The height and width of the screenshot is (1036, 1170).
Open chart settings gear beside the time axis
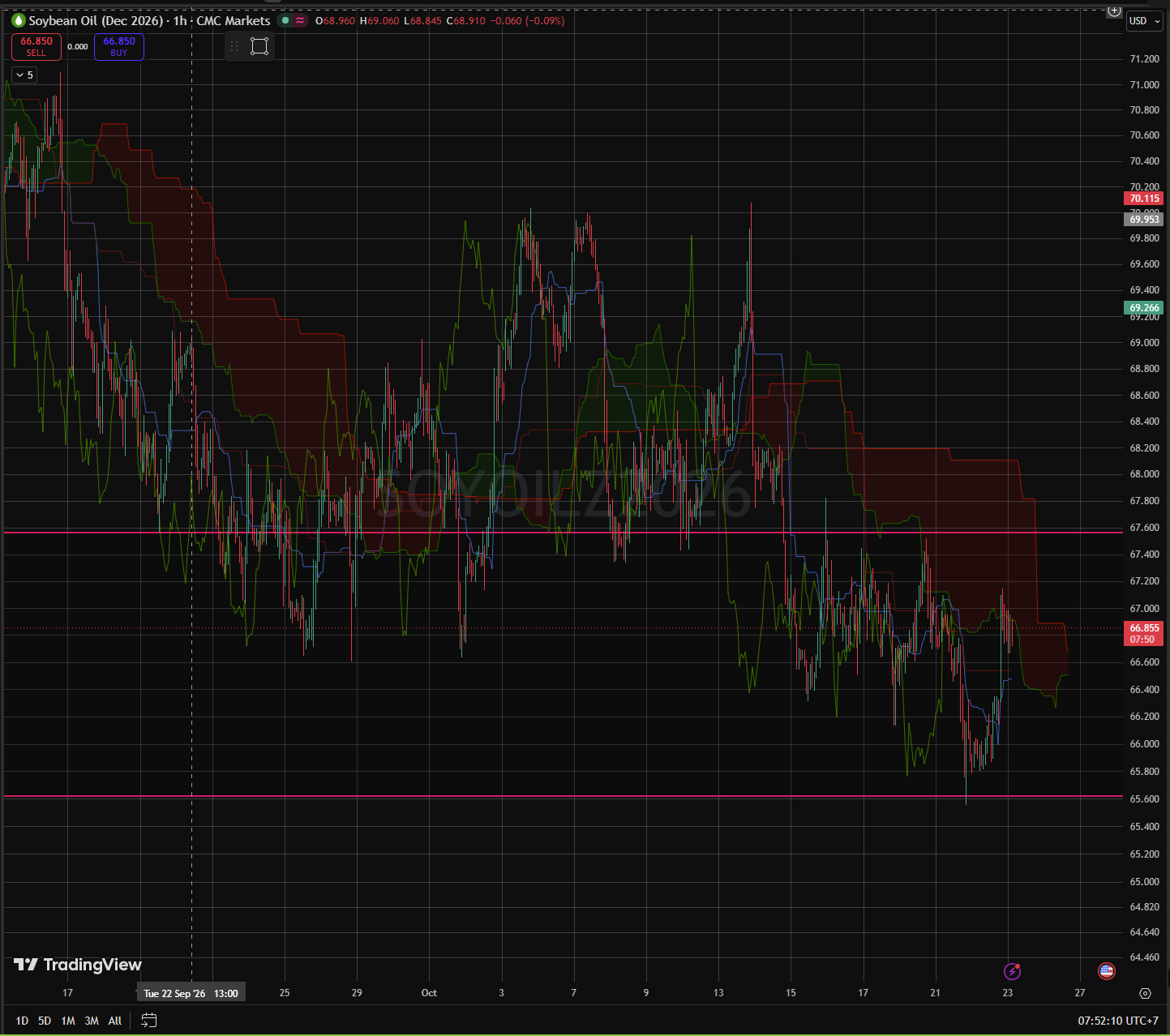point(1145,993)
